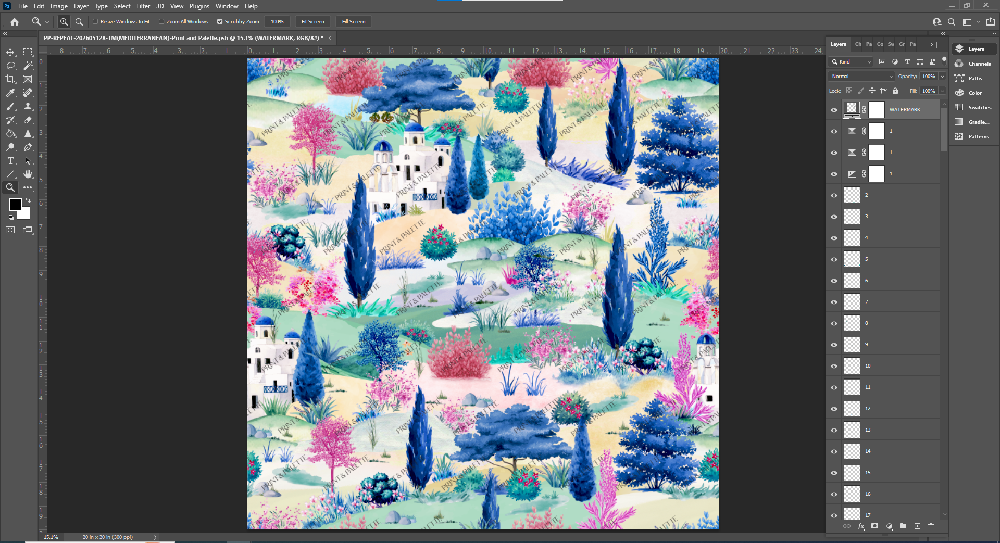The height and width of the screenshot is (543, 1000).
Task: Select the Frame tool
Action: pyautogui.click(x=27, y=79)
